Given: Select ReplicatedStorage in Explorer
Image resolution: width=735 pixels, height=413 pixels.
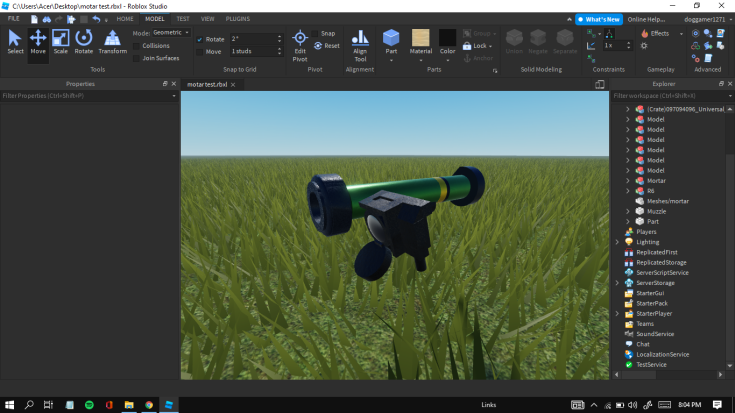Looking at the screenshot, I should click(x=661, y=263).
